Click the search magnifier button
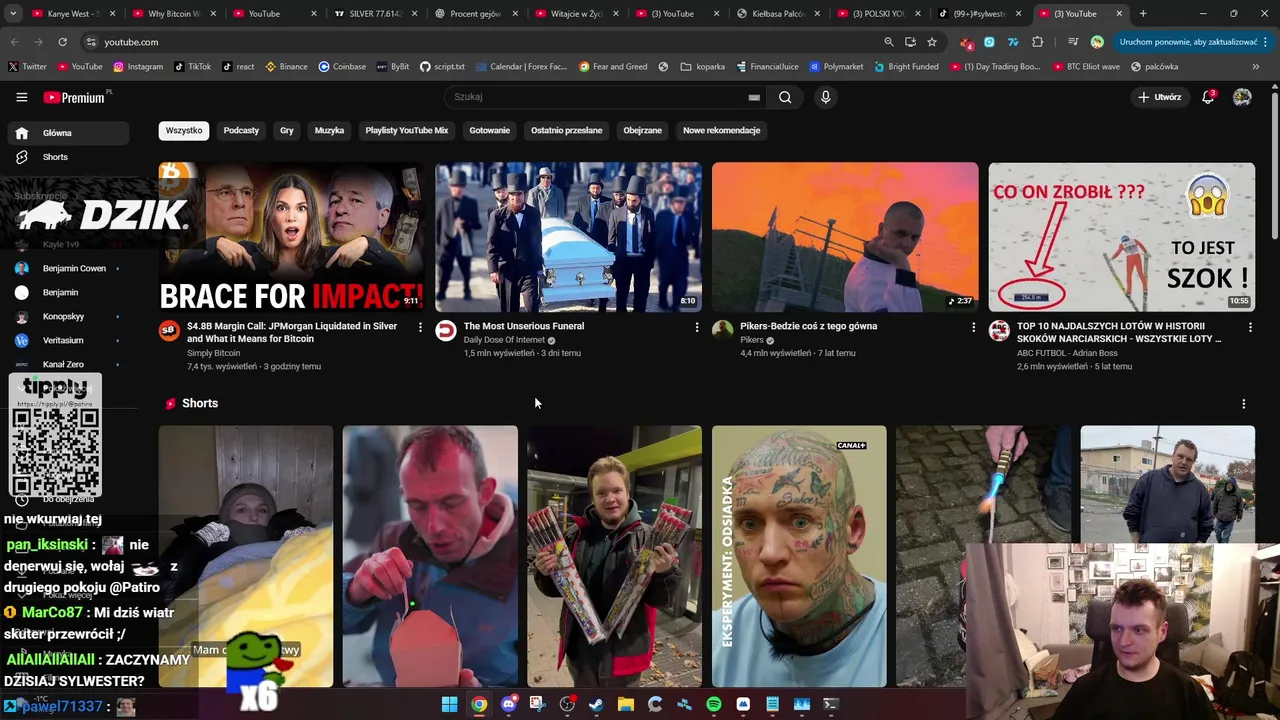The height and width of the screenshot is (720, 1280). coord(785,97)
